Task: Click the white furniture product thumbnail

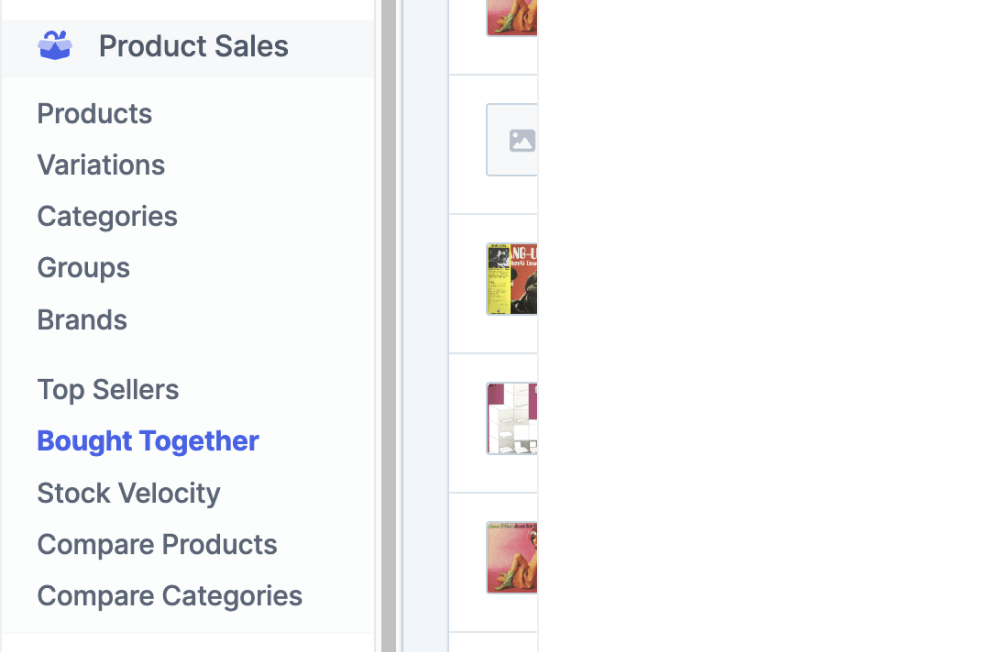Action: coord(514,419)
